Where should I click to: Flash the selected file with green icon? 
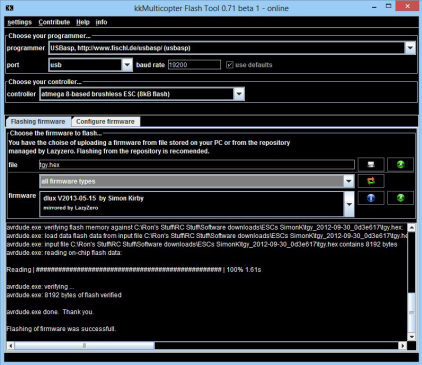pos(401,164)
